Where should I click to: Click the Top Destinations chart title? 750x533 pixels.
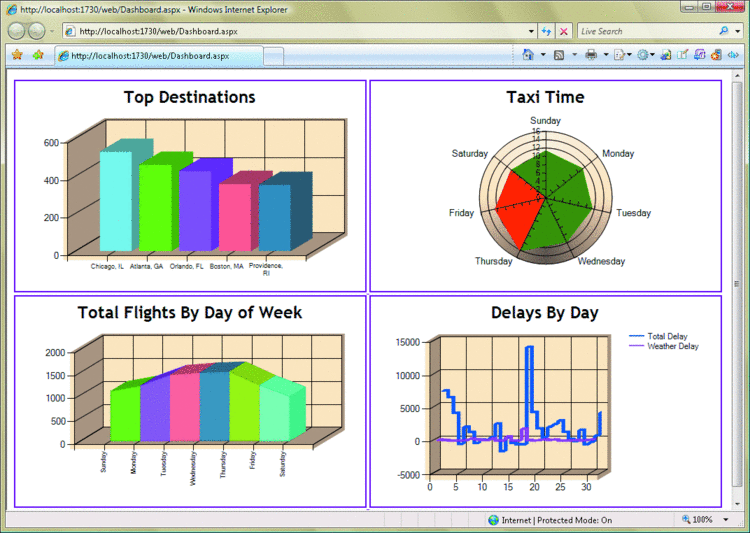click(189, 97)
